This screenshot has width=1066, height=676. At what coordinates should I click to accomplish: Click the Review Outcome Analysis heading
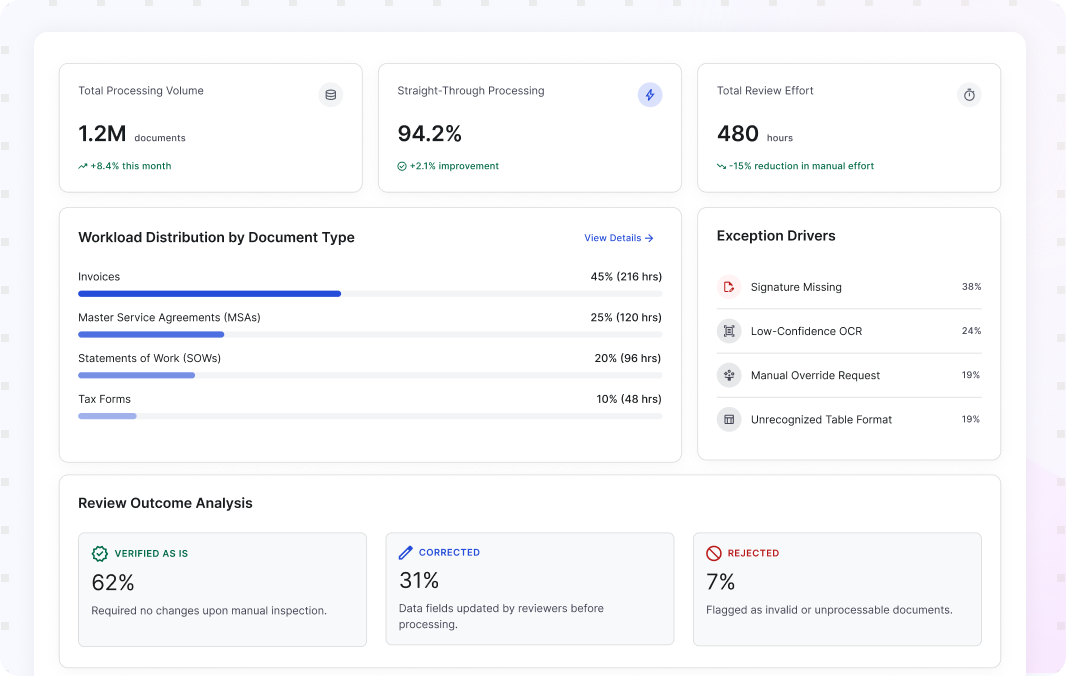tap(165, 503)
